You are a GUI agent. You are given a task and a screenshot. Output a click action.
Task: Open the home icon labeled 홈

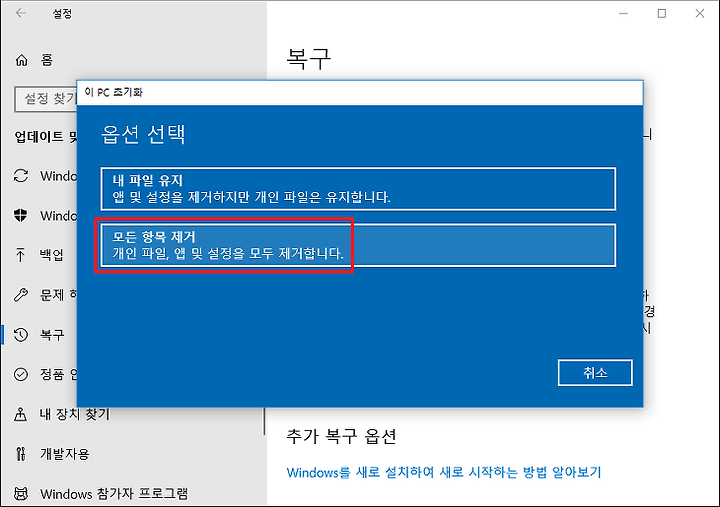pyautogui.click(x=22, y=60)
